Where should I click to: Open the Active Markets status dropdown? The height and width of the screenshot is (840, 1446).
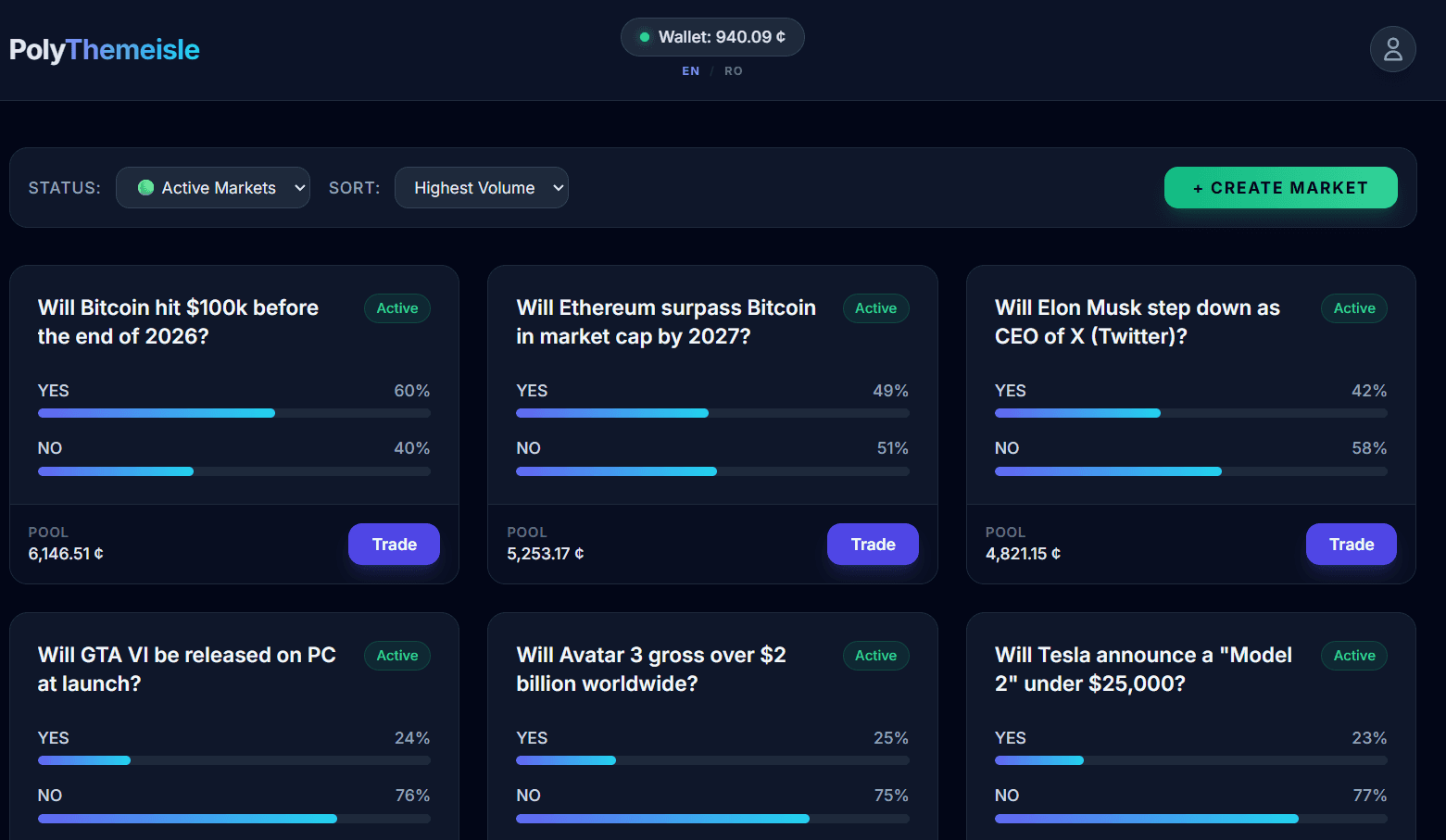pyautogui.click(x=213, y=187)
